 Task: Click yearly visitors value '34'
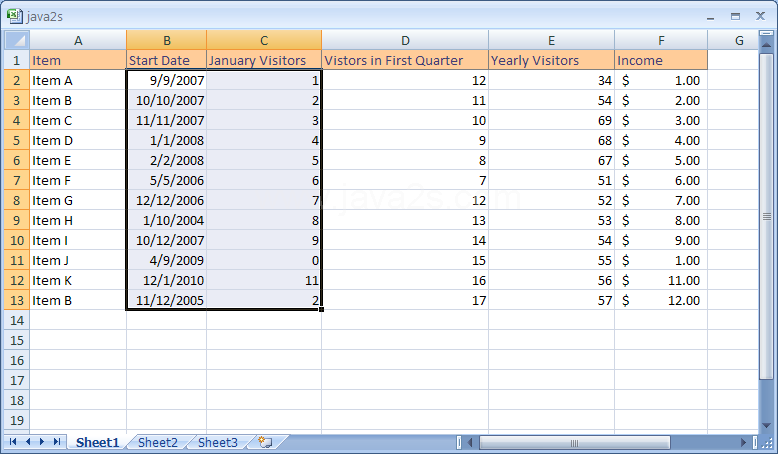pos(551,80)
